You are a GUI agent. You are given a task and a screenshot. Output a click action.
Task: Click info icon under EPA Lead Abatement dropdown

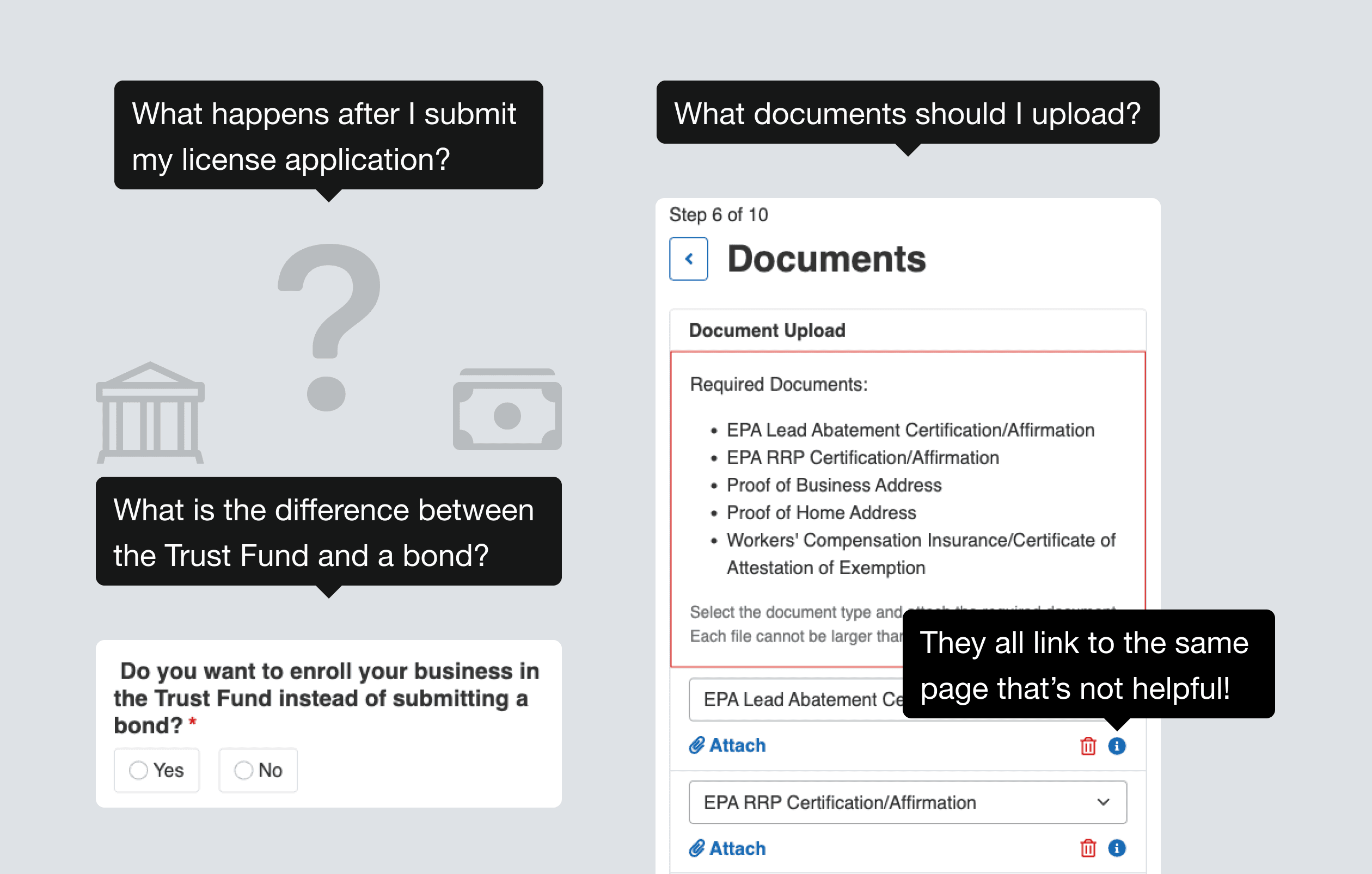pos(1116,746)
